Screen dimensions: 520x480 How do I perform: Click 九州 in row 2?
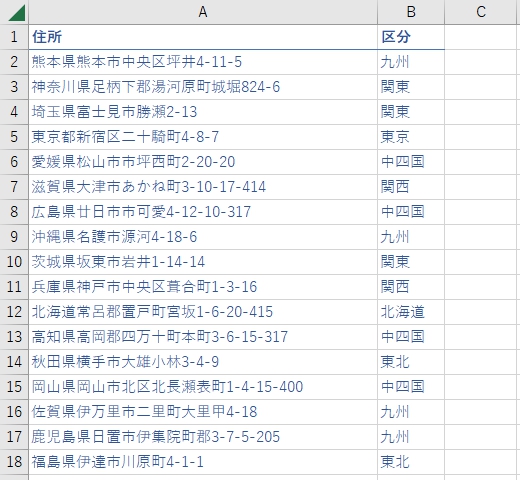(411, 62)
